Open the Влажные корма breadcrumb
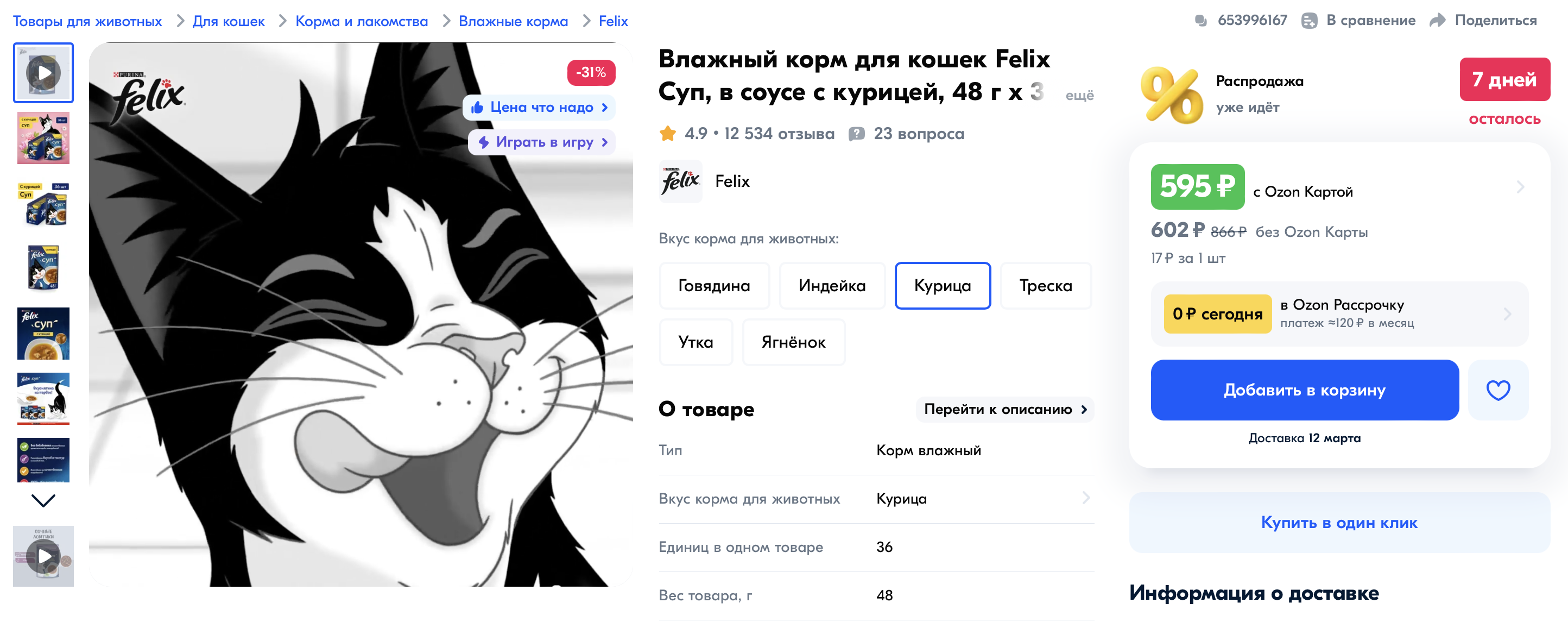 click(x=513, y=21)
